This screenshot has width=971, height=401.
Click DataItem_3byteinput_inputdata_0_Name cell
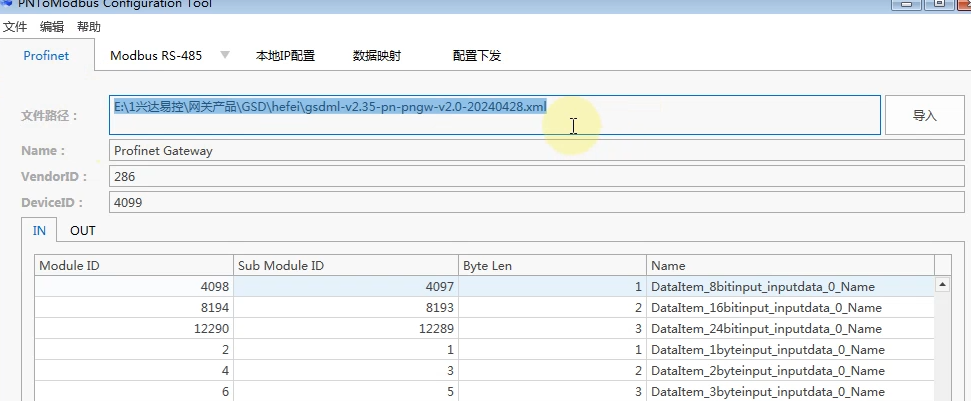pos(790,392)
